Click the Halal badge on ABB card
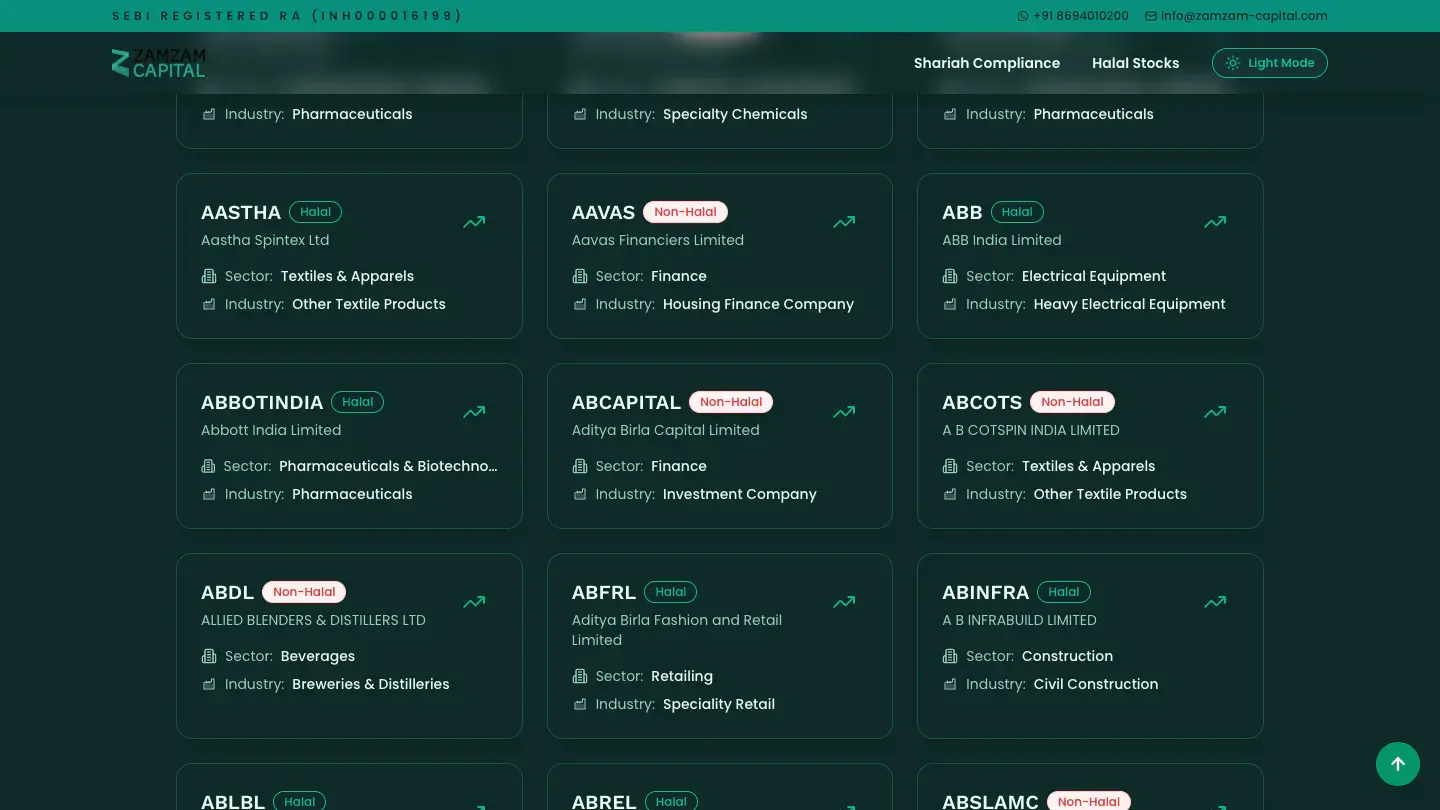This screenshot has height=810, width=1440. [1017, 212]
